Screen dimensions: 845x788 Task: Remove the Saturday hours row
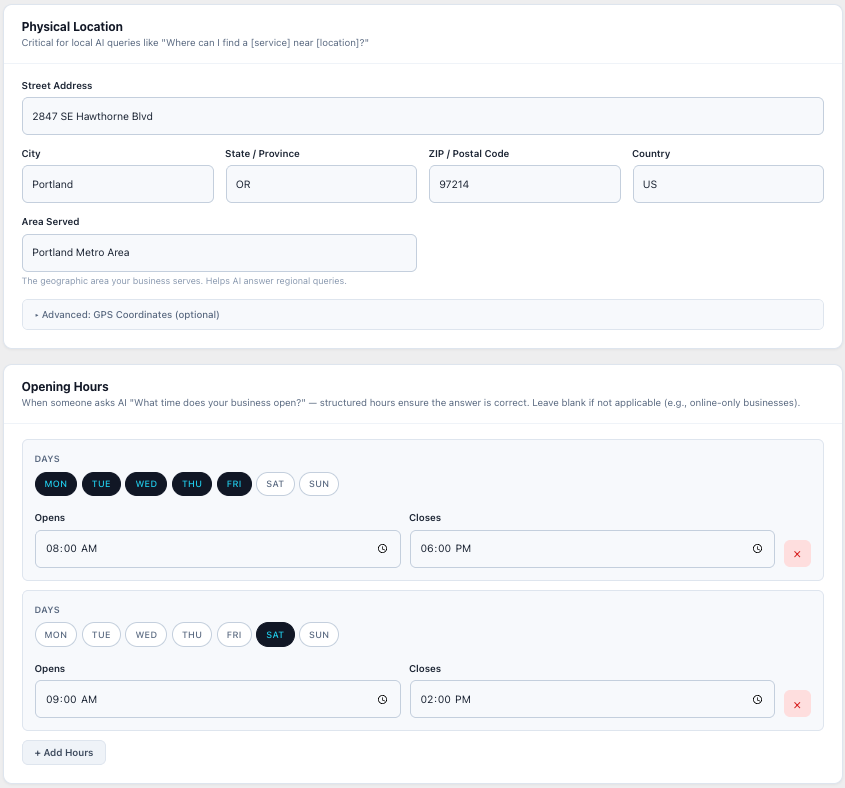797,704
